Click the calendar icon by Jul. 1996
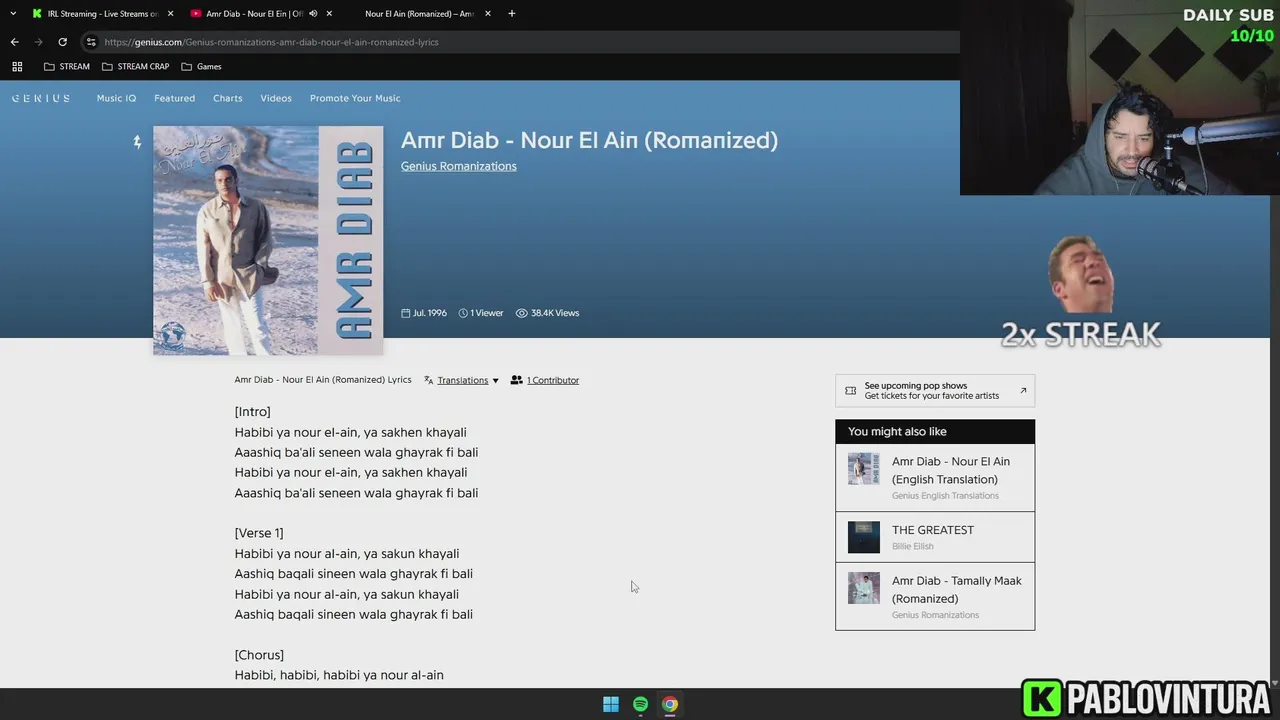This screenshot has width=1280, height=720. (x=406, y=313)
